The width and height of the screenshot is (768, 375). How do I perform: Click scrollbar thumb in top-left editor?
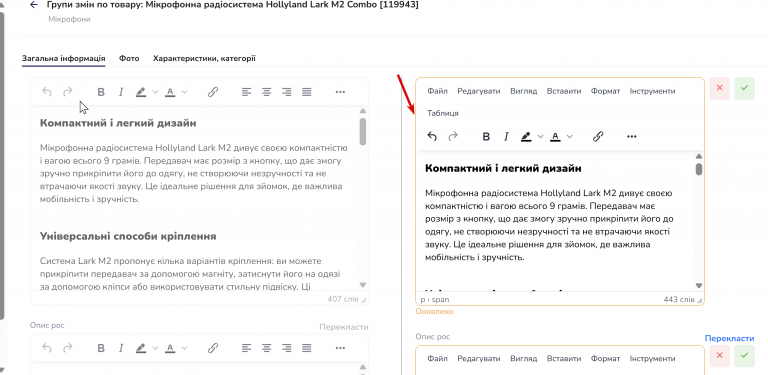pyautogui.click(x=363, y=131)
